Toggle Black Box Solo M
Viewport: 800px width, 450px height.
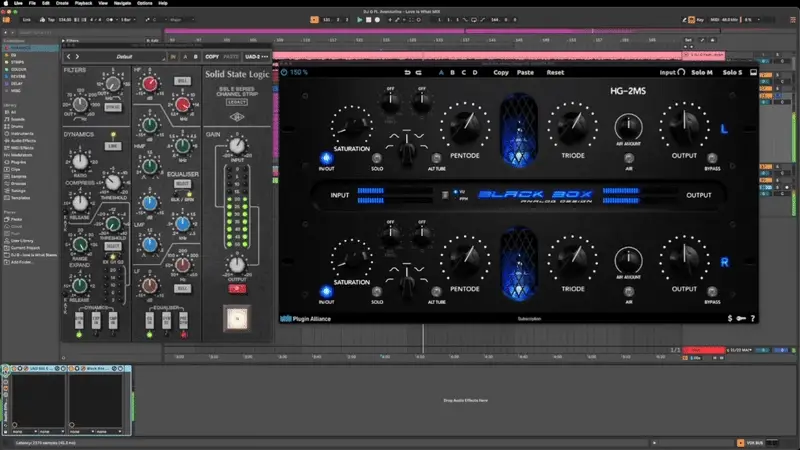tap(702, 72)
